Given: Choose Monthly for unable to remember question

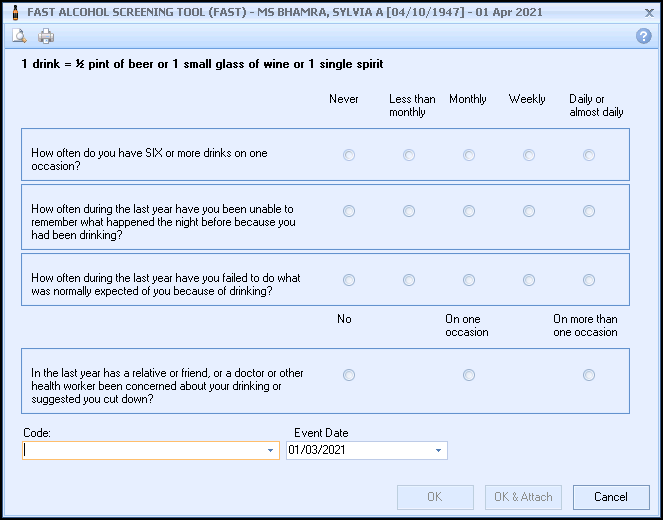Looking at the screenshot, I should [469, 211].
